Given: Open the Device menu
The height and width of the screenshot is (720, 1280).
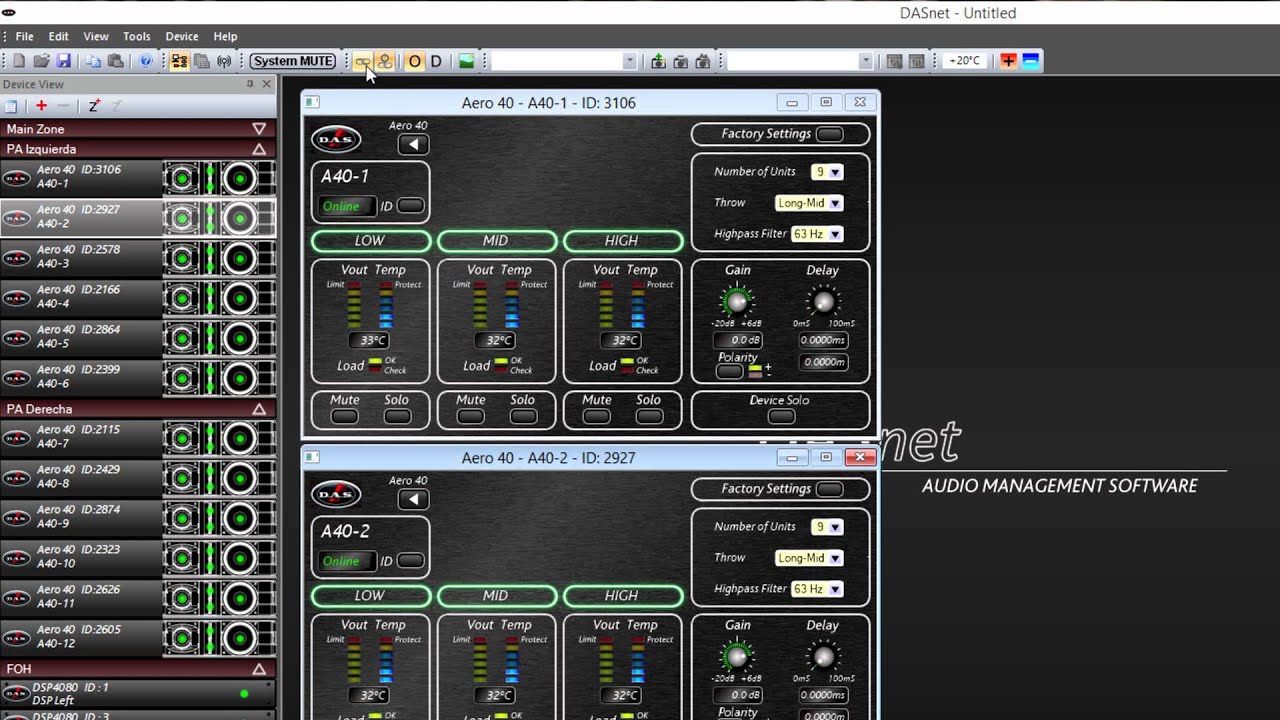Looking at the screenshot, I should [x=182, y=36].
